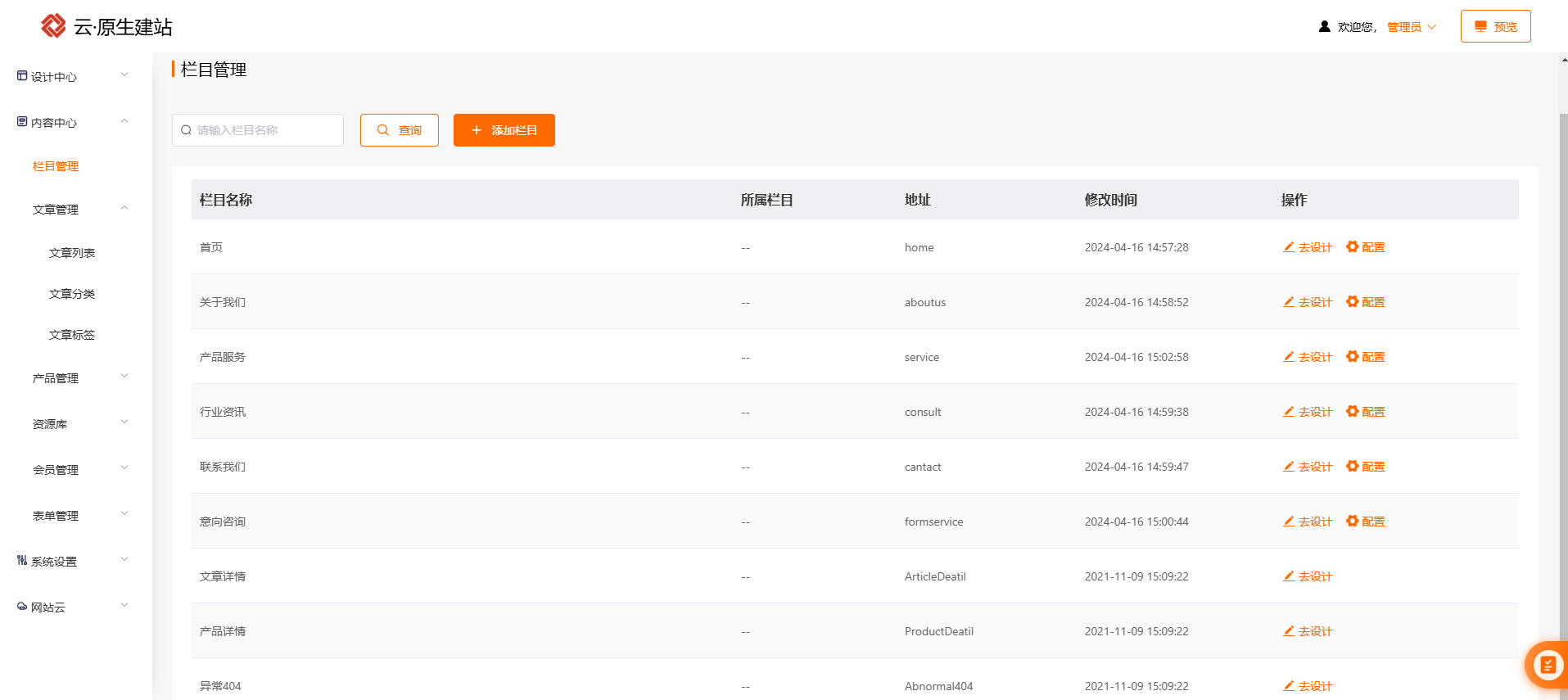Viewport: 1568px width, 700px height.
Task: Focus the 请输入栏目名称 search field
Action: tap(264, 130)
